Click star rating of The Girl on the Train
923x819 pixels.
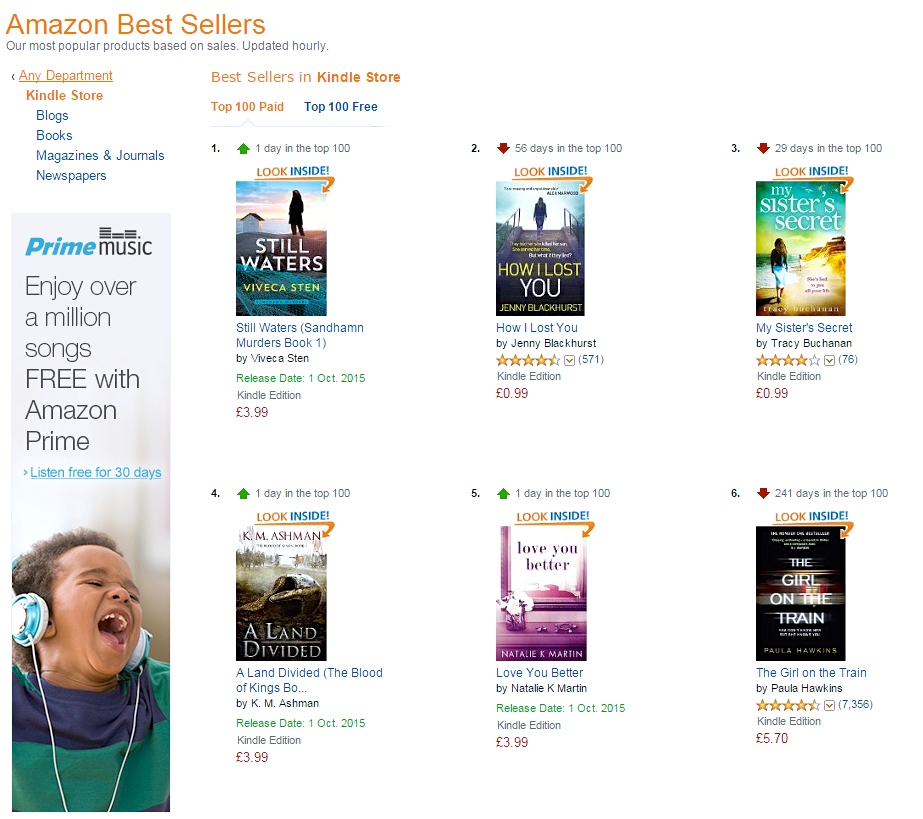pos(788,705)
